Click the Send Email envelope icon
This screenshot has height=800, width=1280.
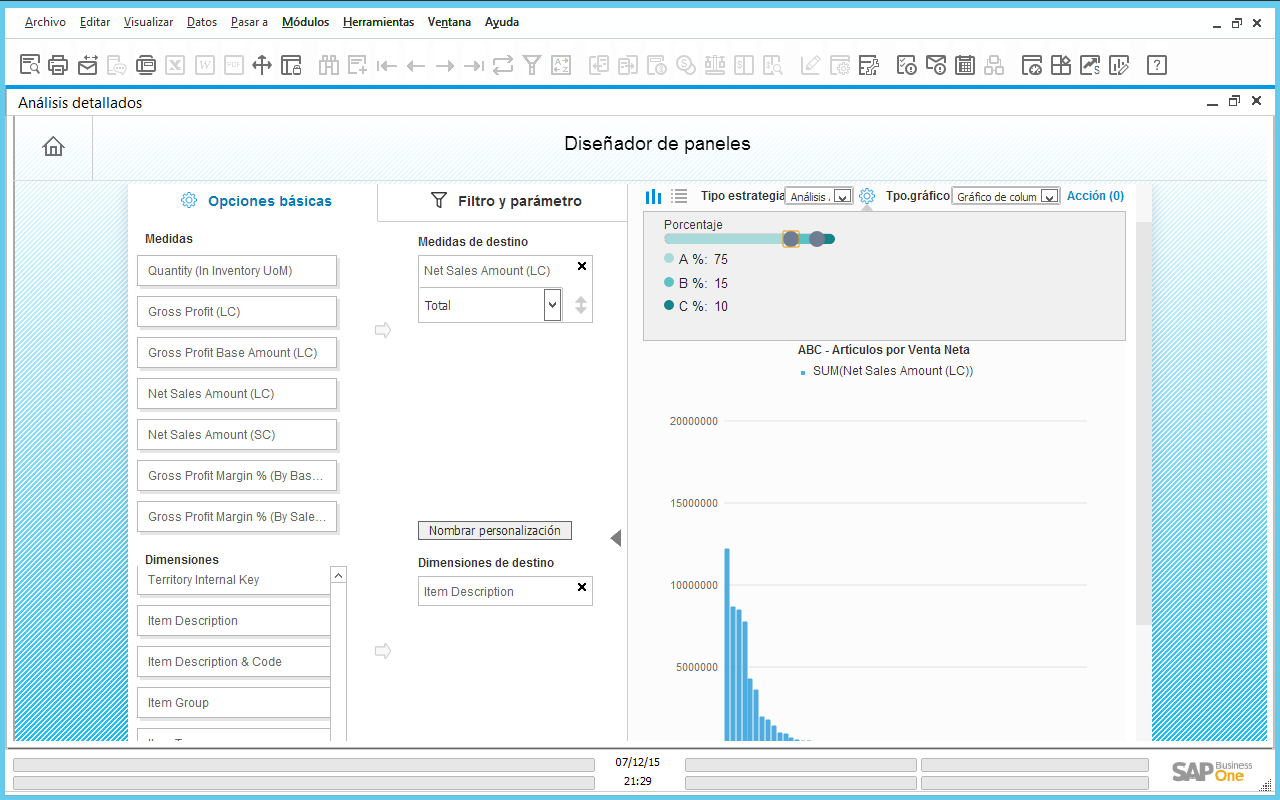pos(88,65)
